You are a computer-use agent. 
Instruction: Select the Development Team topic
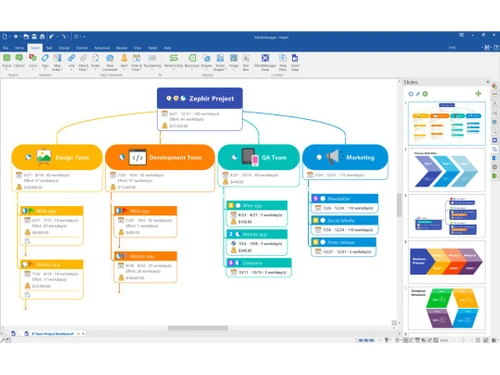click(160, 157)
